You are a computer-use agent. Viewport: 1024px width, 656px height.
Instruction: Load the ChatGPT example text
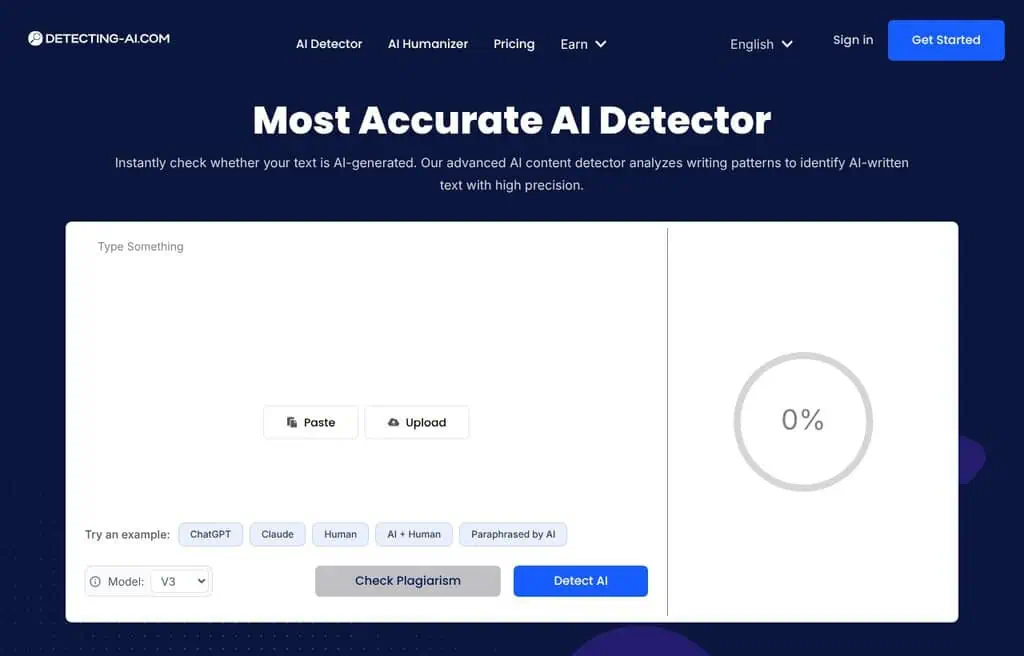[210, 534]
